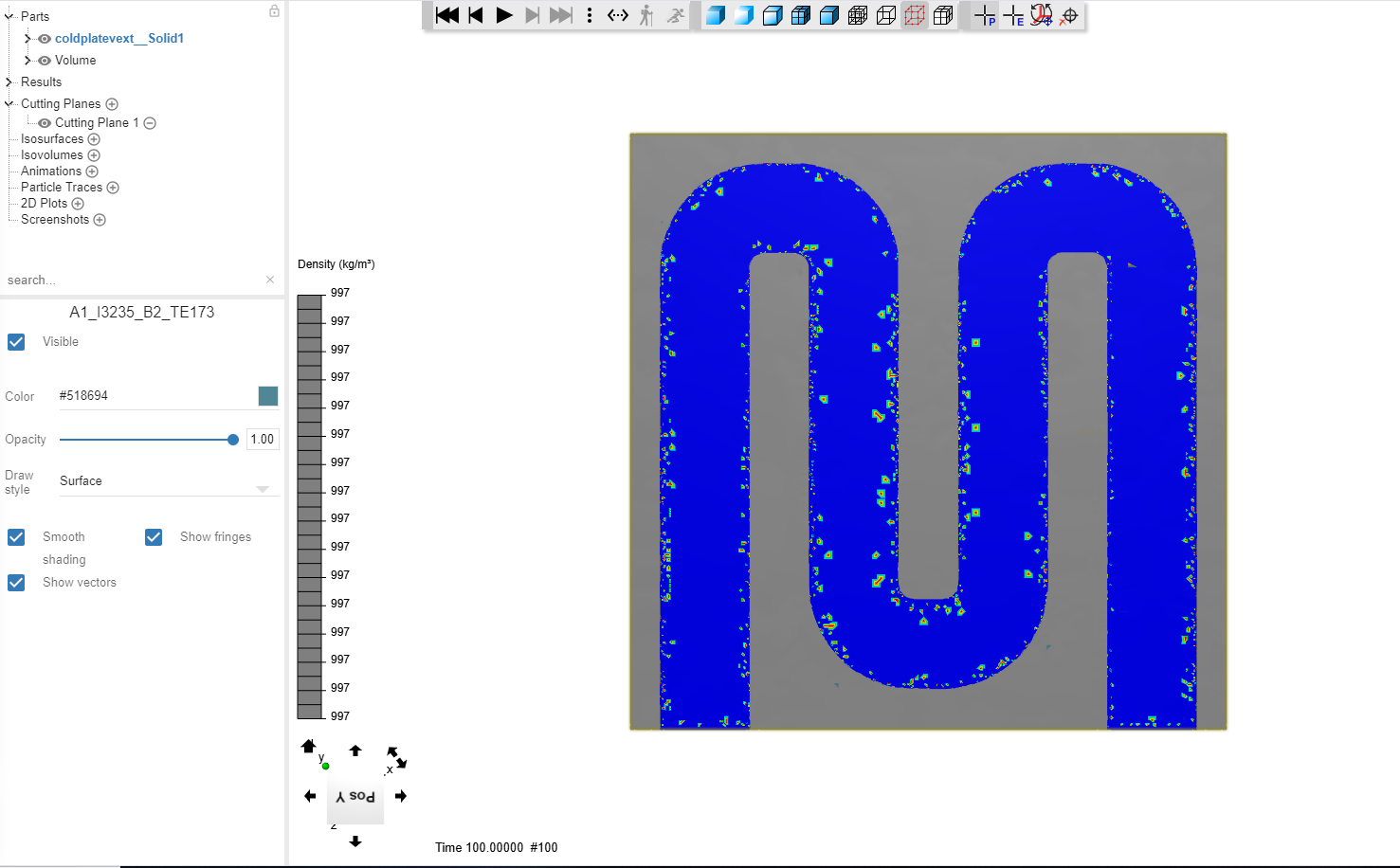Viewport: 1400px width, 868px height.
Task: Activate the element pick crosshair tool (E)
Action: click(1013, 15)
